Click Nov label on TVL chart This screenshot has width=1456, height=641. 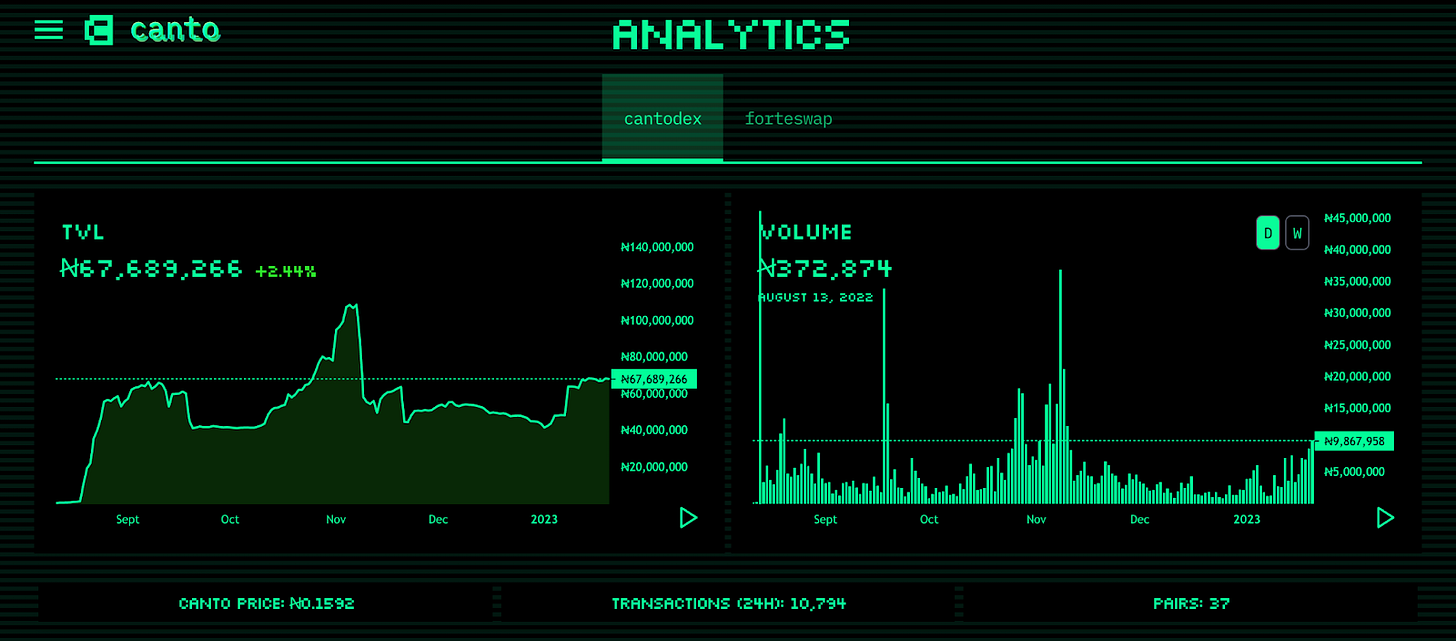tap(336, 519)
